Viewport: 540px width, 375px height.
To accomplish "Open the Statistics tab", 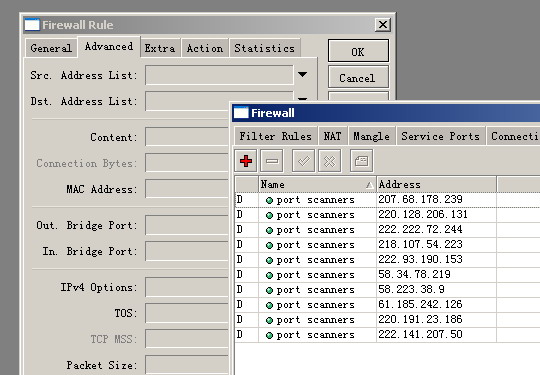I will (x=264, y=48).
